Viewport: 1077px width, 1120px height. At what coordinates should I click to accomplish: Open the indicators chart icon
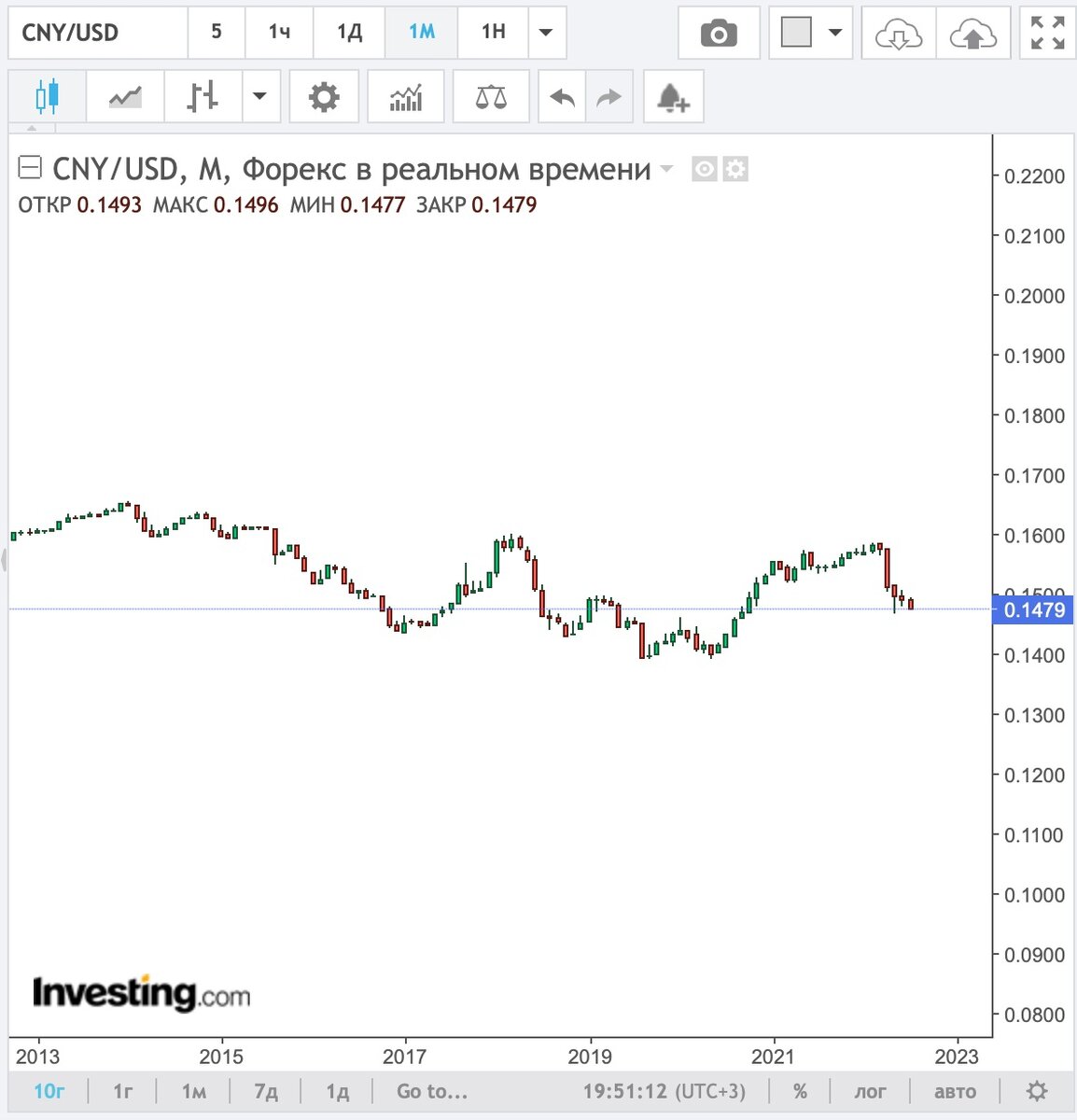[406, 96]
